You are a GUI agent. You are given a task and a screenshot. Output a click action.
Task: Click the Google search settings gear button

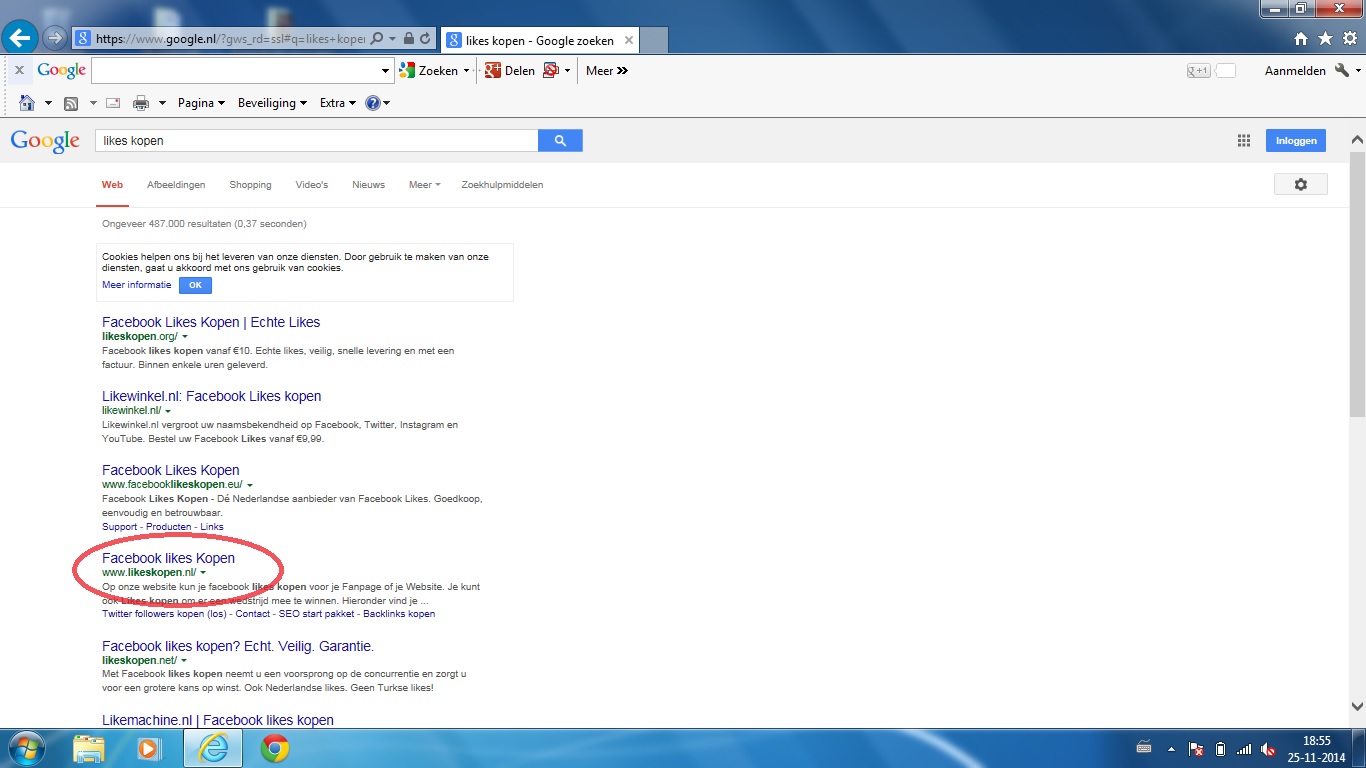1301,185
